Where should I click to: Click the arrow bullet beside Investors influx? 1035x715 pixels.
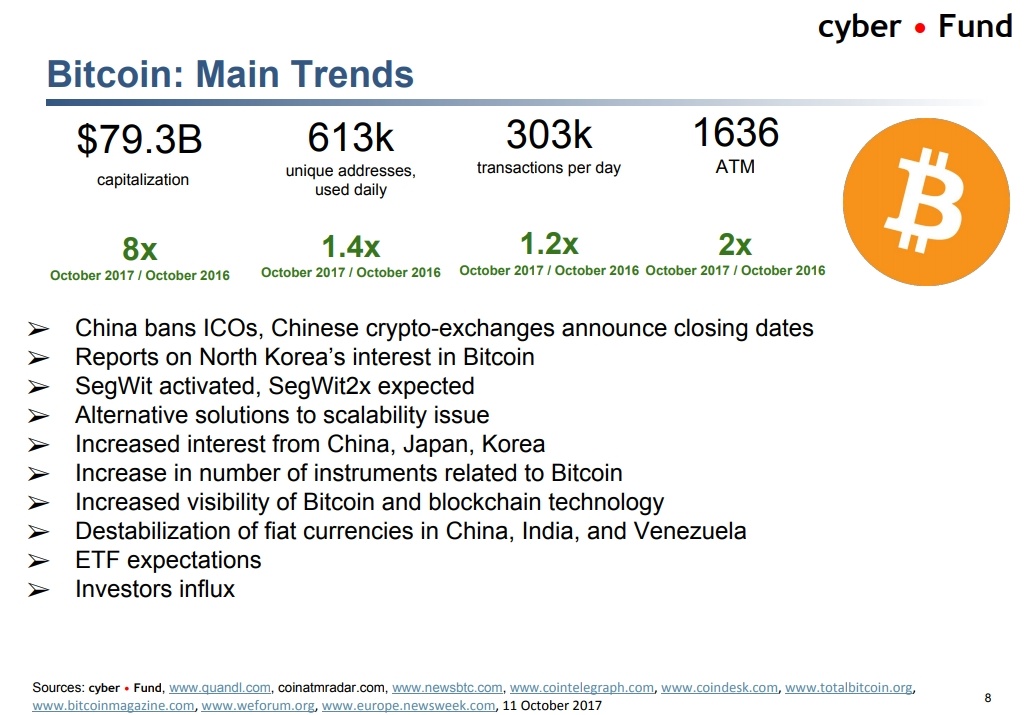click(39, 590)
